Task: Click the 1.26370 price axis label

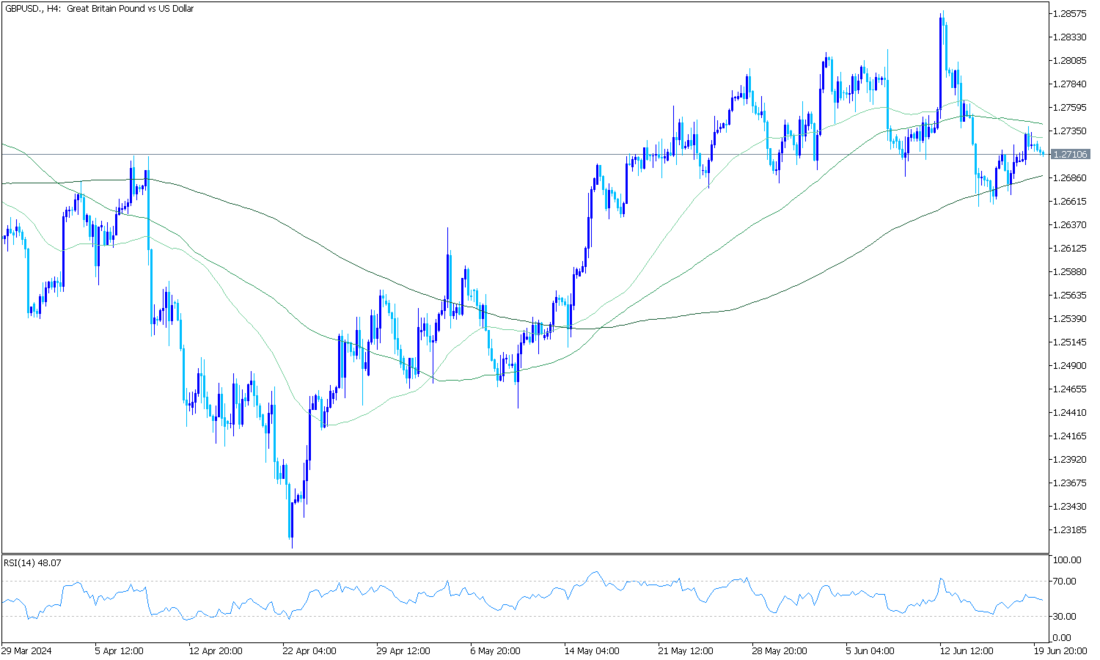Action: [1071, 225]
